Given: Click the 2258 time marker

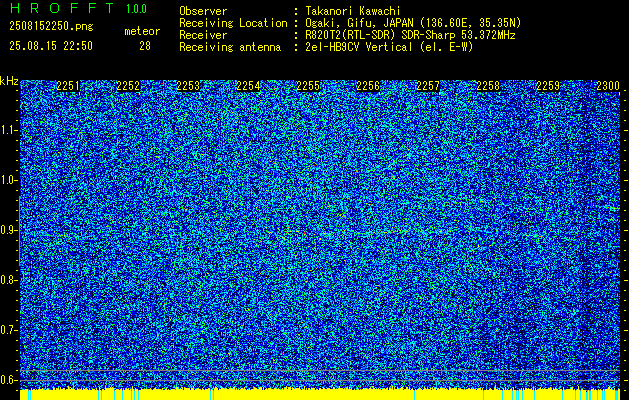Looking at the screenshot, I should 488,86.
